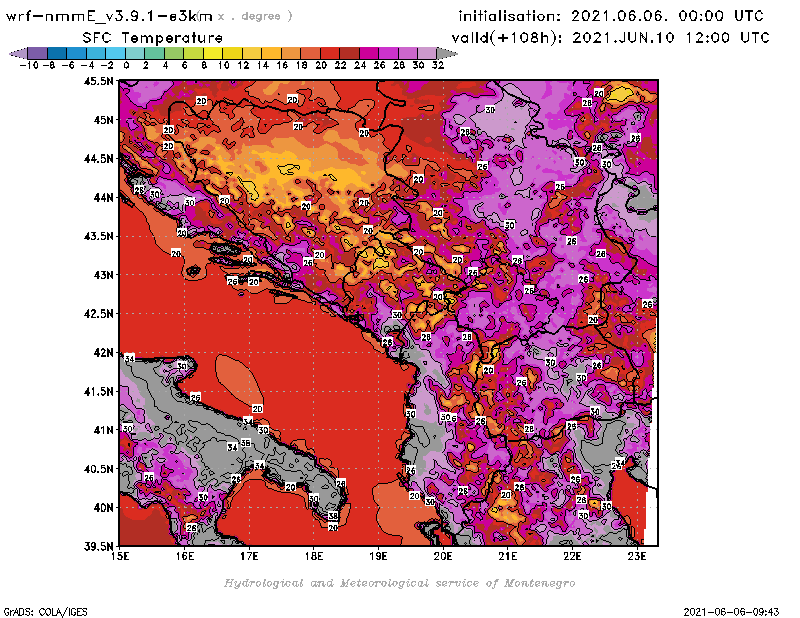
Task: Select the dark red legend swatch between 22 and 24
Action: 349,53
